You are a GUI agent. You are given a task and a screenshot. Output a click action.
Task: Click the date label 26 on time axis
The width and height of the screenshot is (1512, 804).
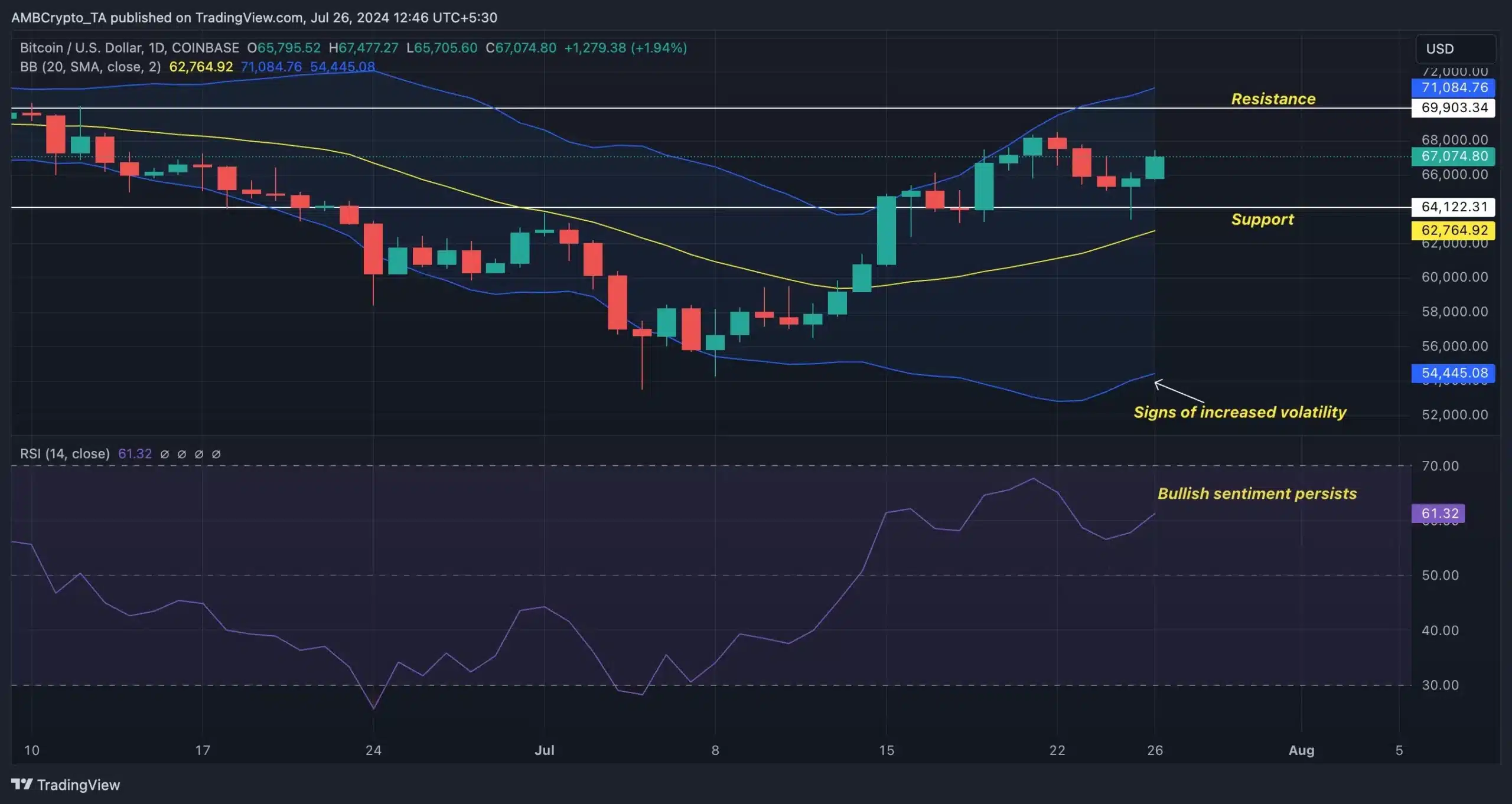[1155, 750]
